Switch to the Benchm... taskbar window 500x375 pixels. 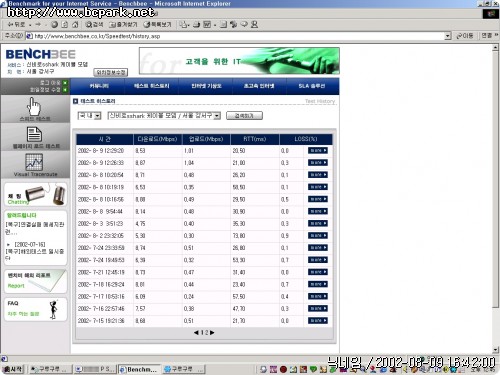pyautogui.click(x=139, y=369)
